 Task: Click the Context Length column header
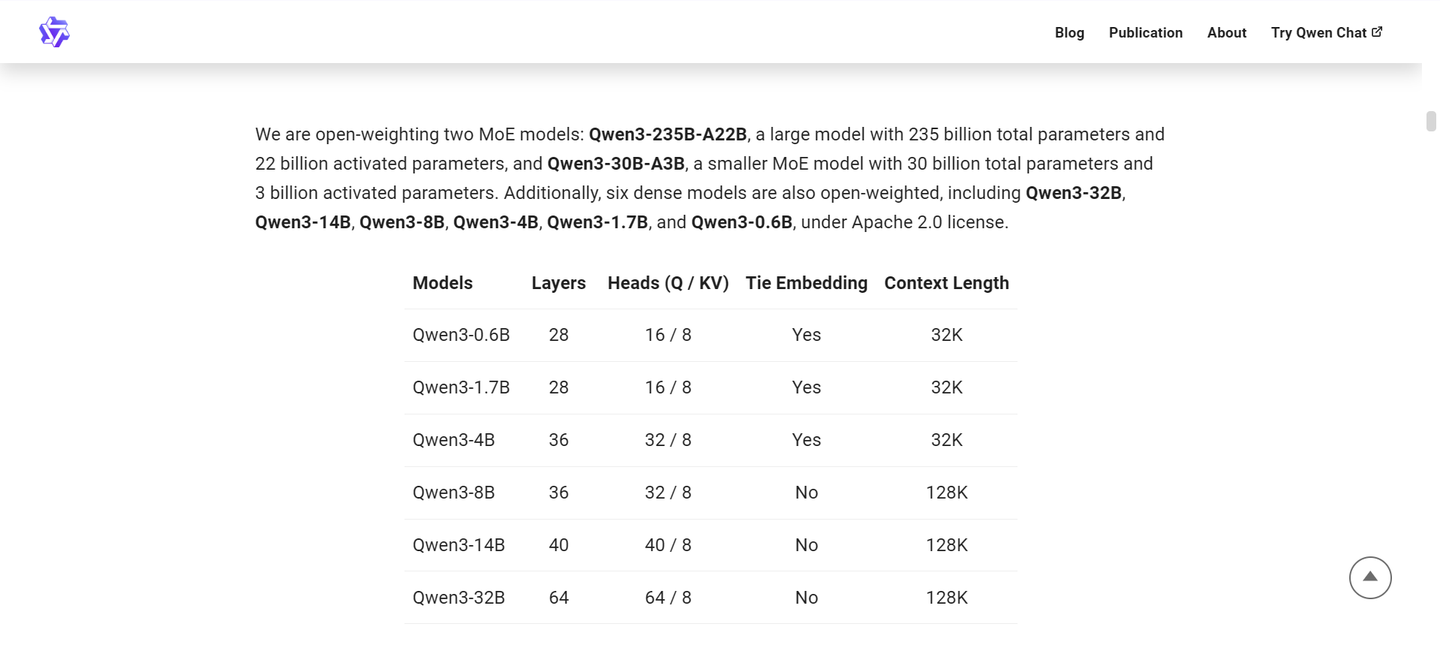946,283
